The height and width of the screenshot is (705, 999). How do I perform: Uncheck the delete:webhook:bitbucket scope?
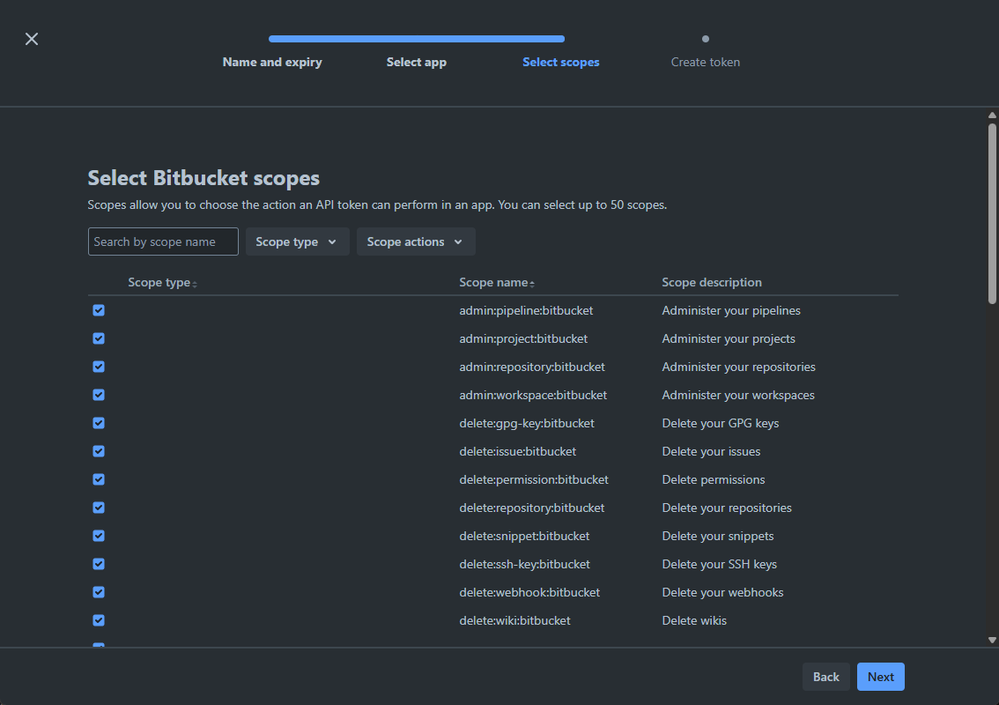pyautogui.click(x=99, y=592)
